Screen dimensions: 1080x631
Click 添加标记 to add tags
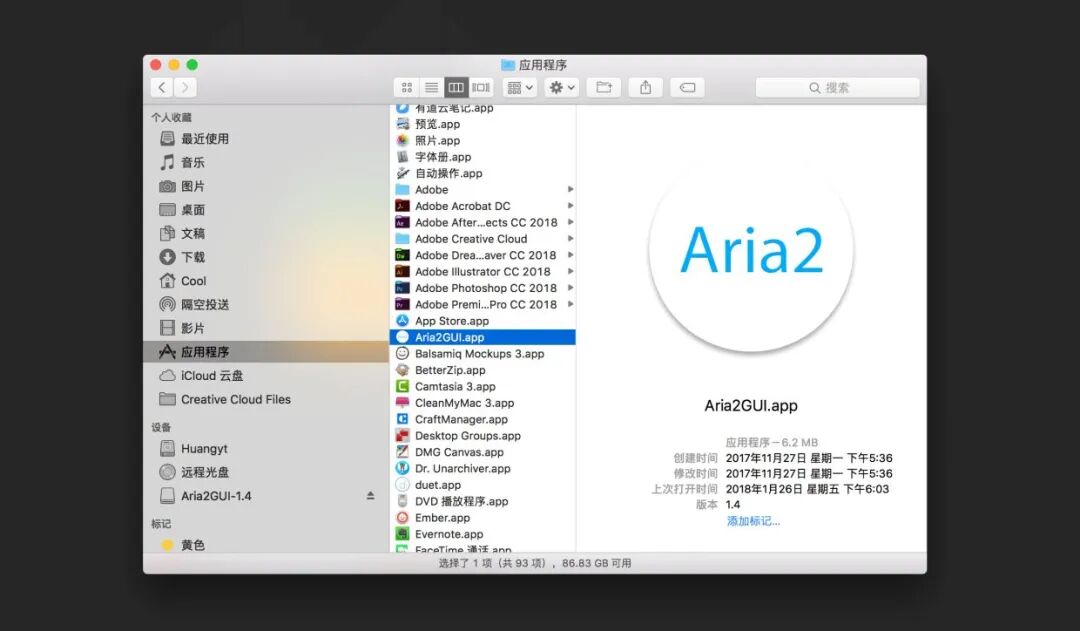coord(751,521)
